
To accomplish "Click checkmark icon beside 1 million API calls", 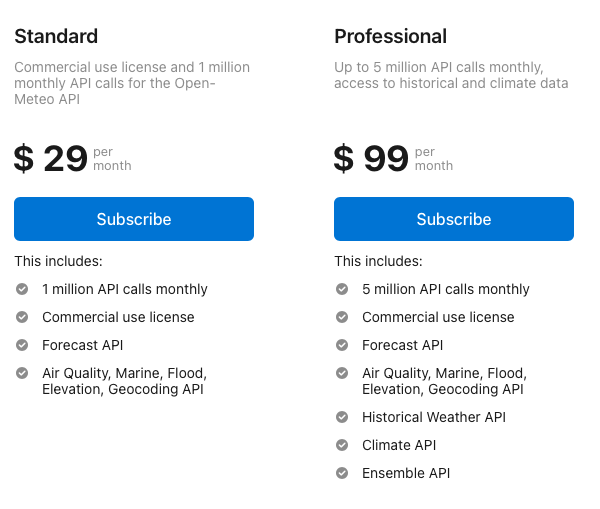I will coord(22,289).
